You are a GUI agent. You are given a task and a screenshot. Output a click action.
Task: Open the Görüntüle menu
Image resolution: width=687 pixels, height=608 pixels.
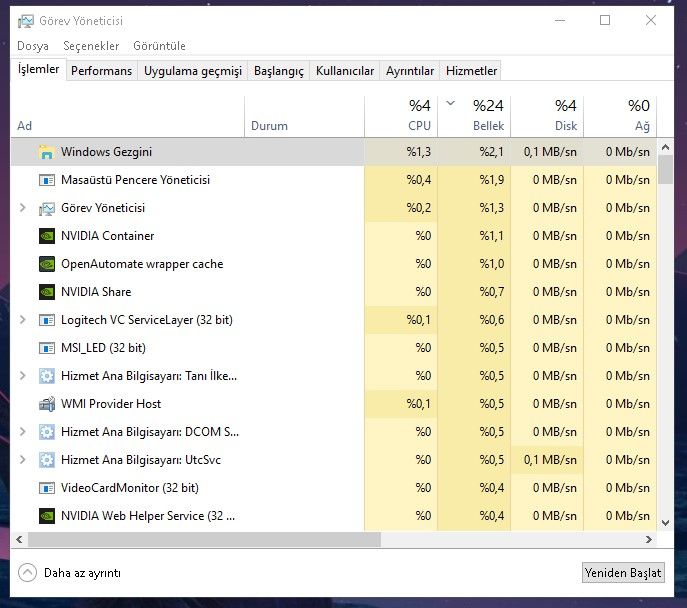pos(159,46)
